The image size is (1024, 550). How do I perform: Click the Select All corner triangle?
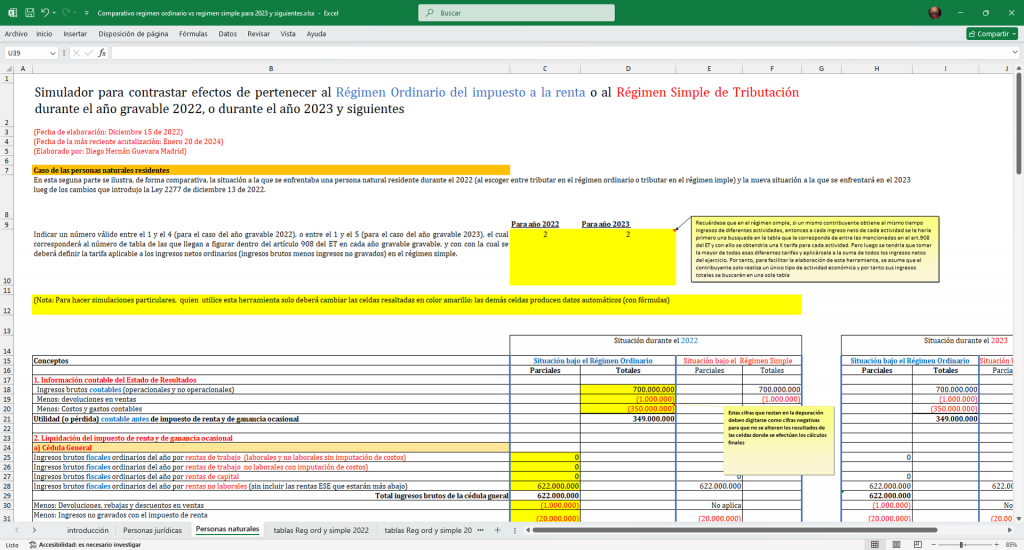point(8,68)
